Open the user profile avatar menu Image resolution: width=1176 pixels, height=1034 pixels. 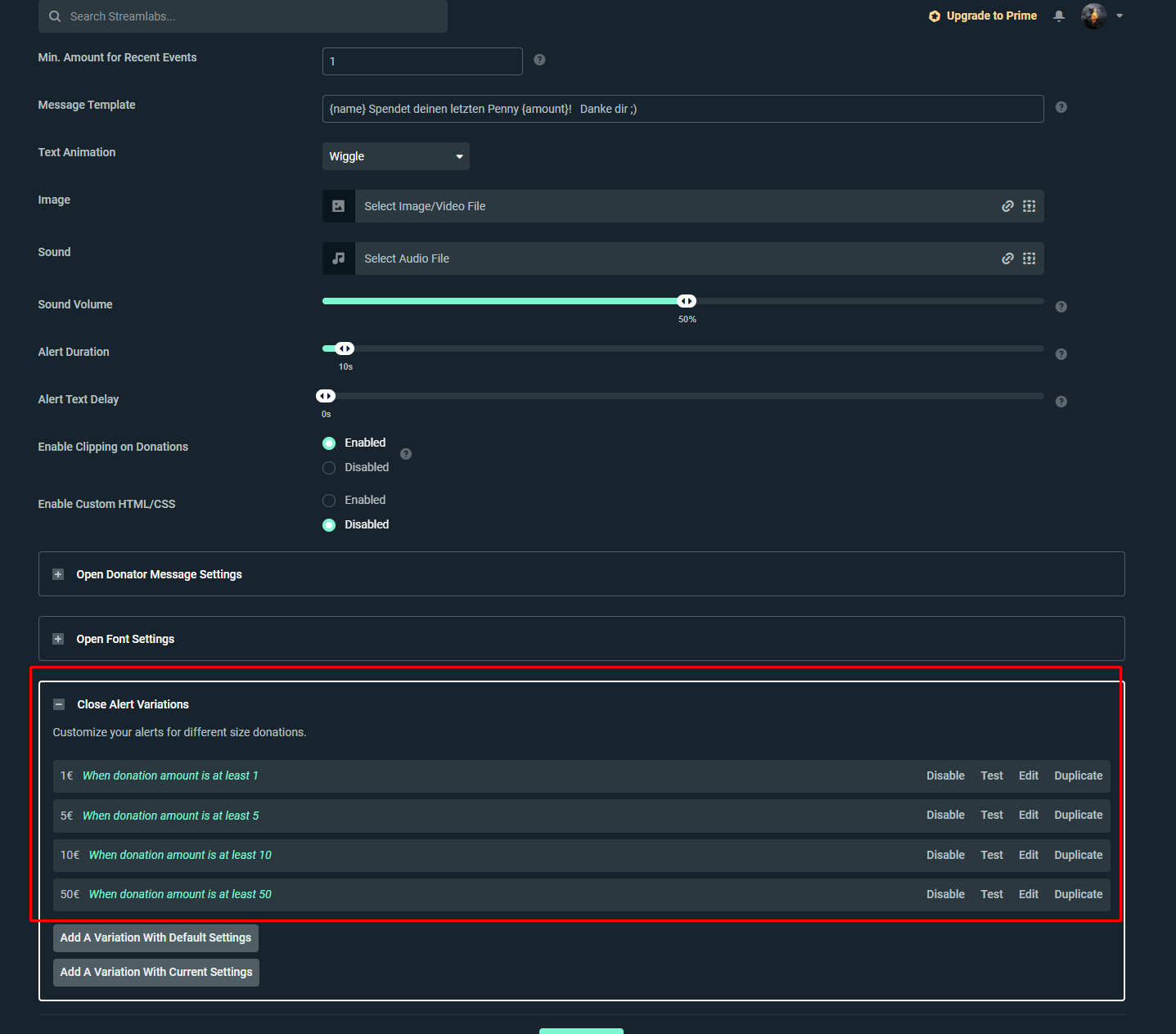click(x=1094, y=16)
